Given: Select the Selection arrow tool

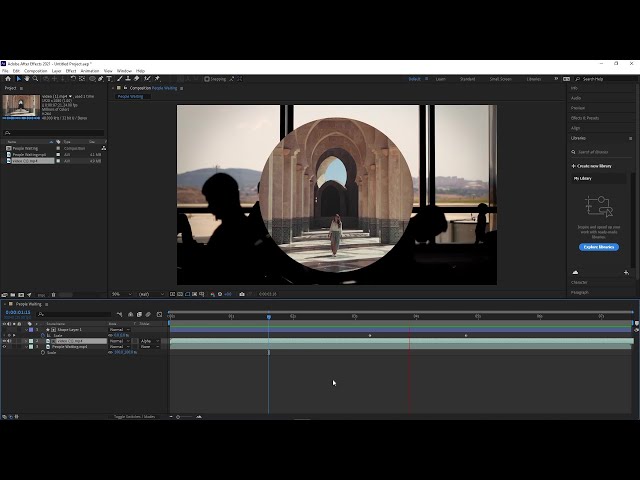Looking at the screenshot, I should coord(18,79).
